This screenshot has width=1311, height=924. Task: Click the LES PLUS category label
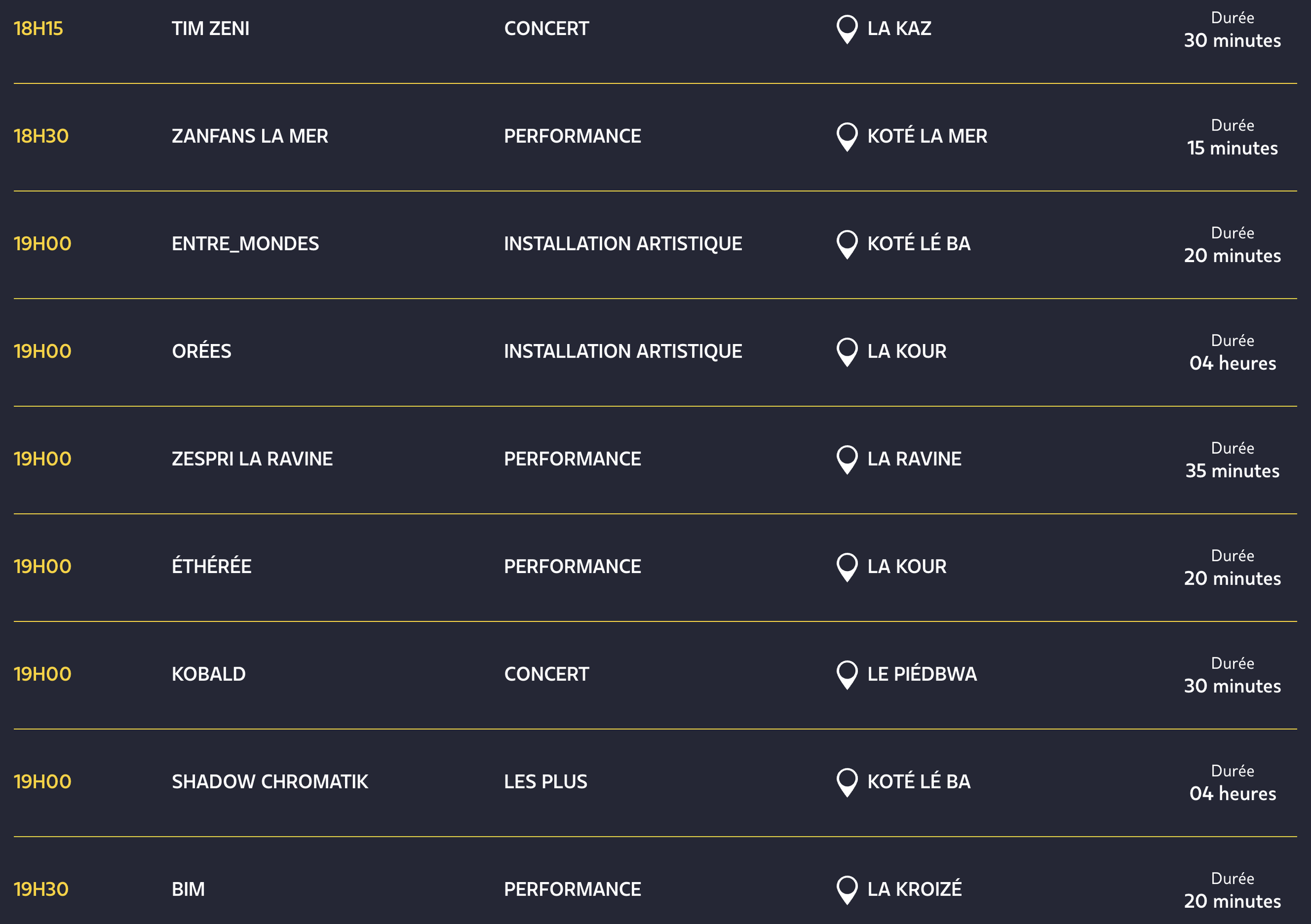point(545,781)
